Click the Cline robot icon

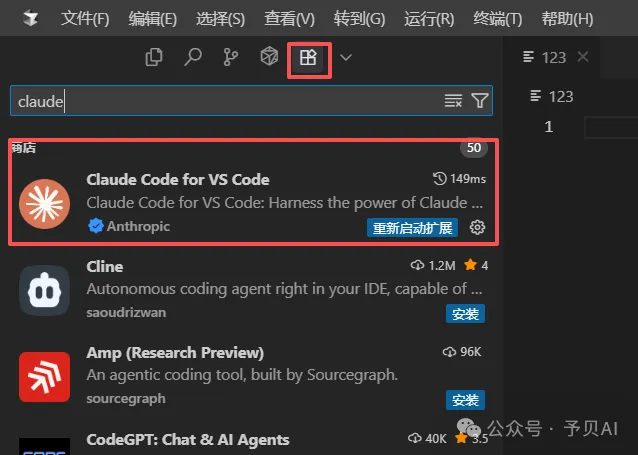(44, 291)
